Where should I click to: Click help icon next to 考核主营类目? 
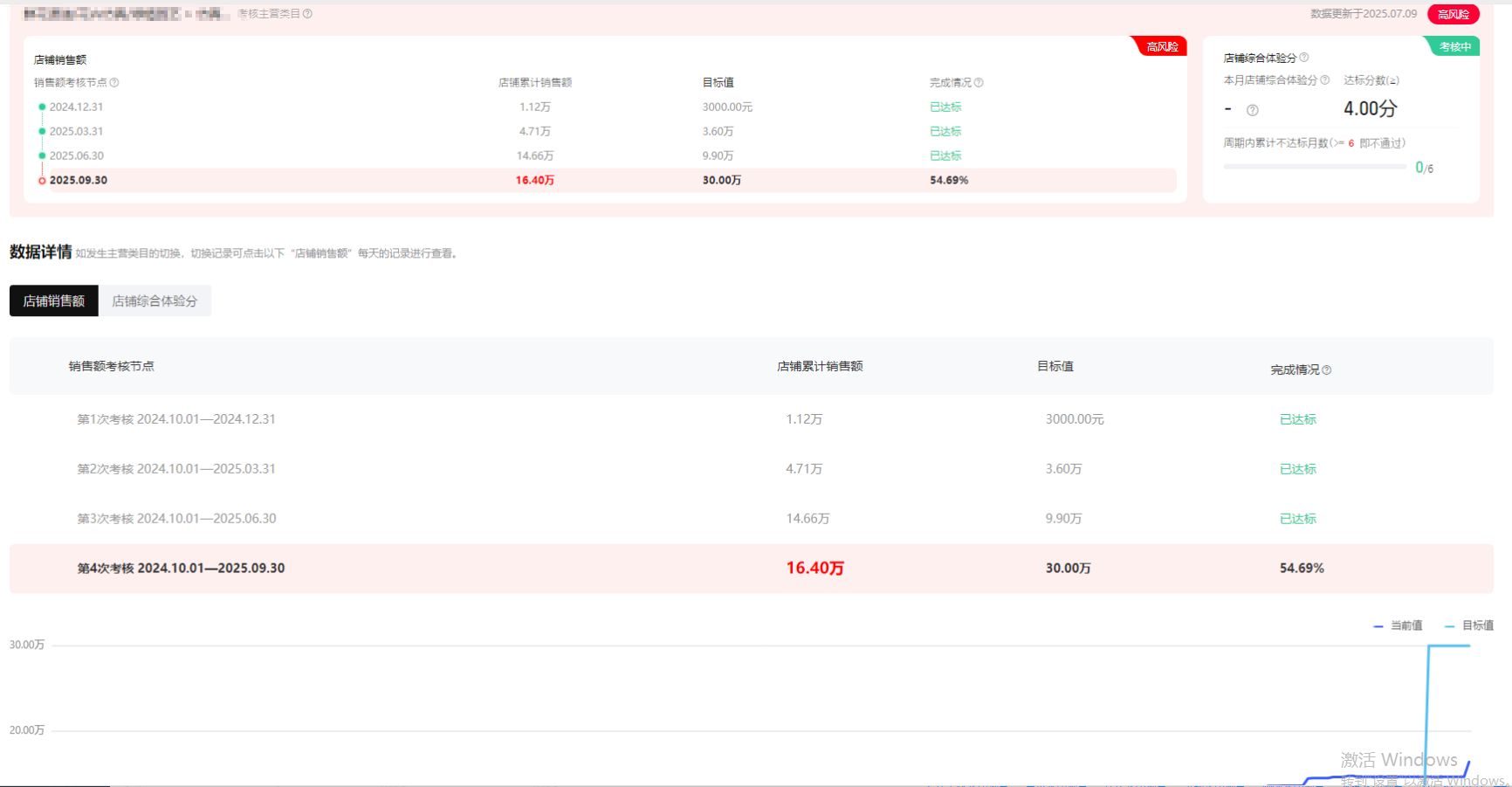point(307,14)
